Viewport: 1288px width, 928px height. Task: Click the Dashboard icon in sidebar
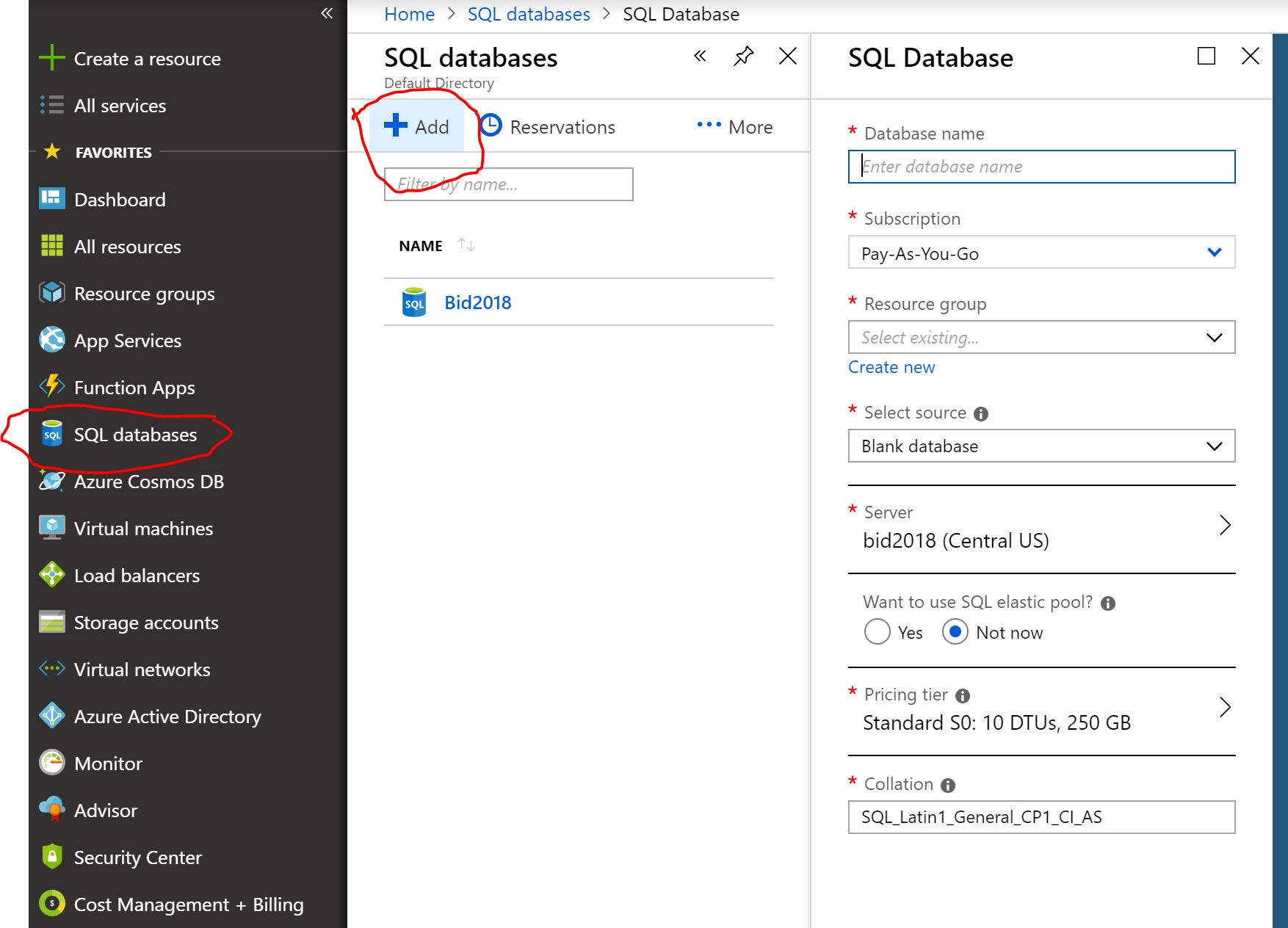point(52,199)
